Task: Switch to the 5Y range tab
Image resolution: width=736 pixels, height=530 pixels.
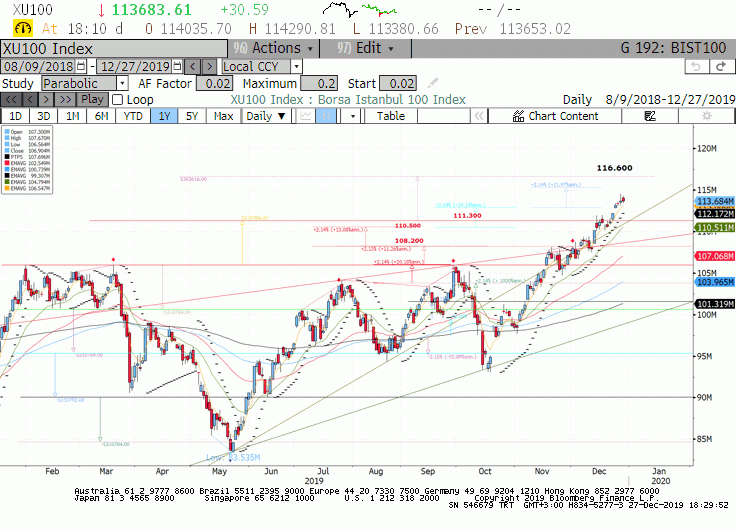Action: (192, 116)
